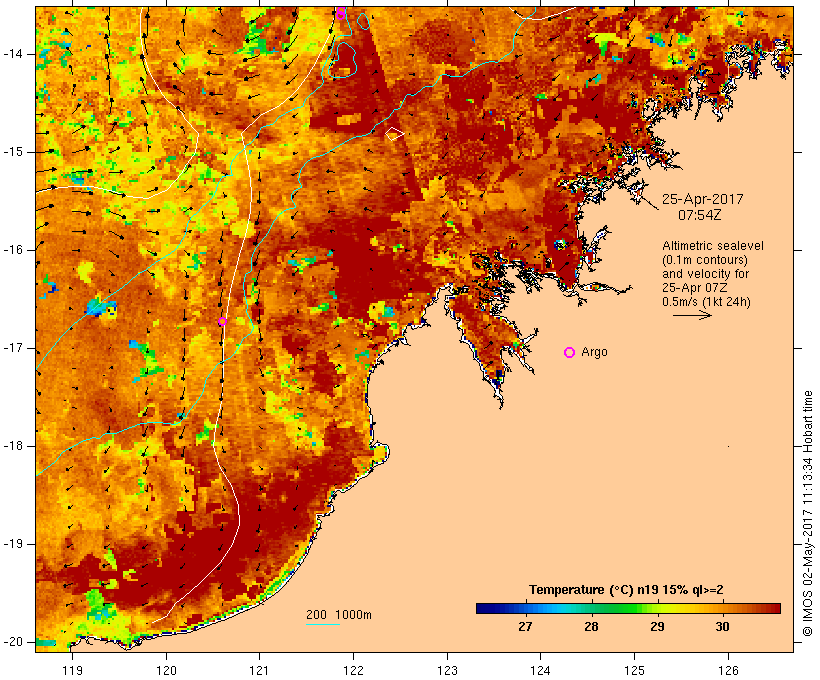Click the cyan 200m depth contour legend line
The image size is (820, 680).
323,624
